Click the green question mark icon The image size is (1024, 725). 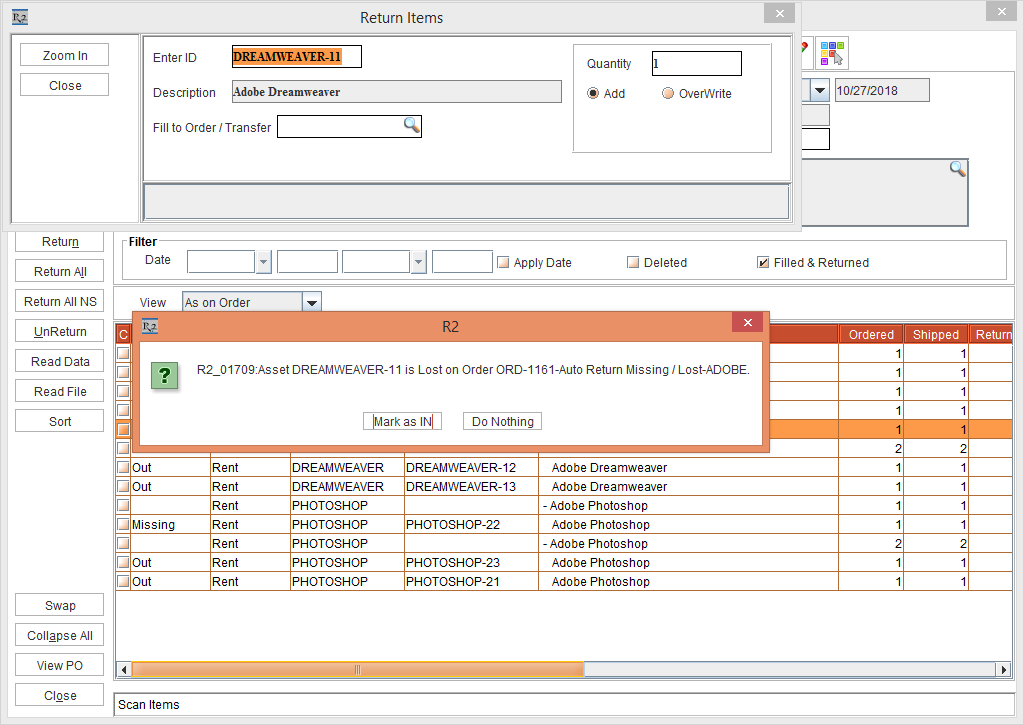point(165,375)
